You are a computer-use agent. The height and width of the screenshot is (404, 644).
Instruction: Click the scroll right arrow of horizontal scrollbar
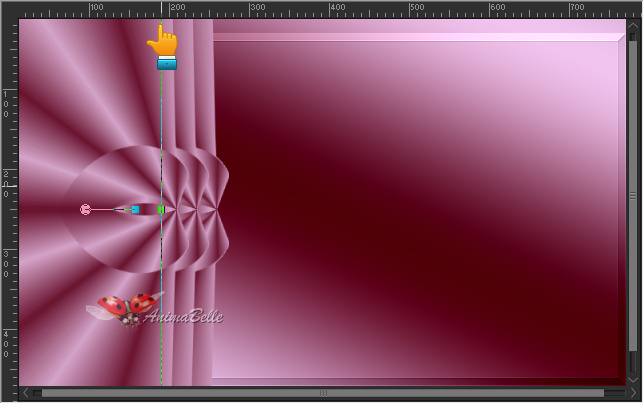click(x=633, y=393)
